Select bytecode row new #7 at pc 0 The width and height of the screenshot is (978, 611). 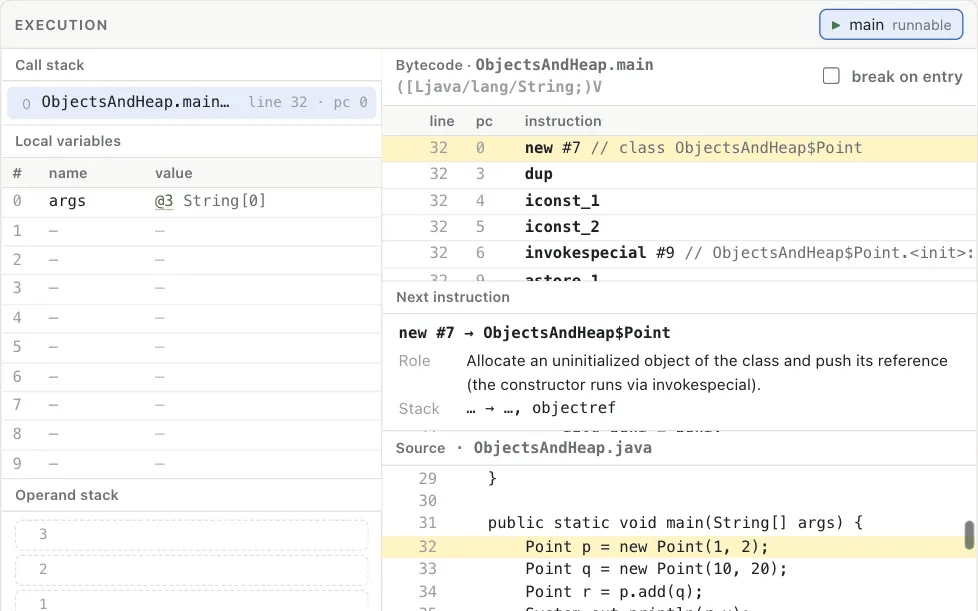click(x=679, y=148)
